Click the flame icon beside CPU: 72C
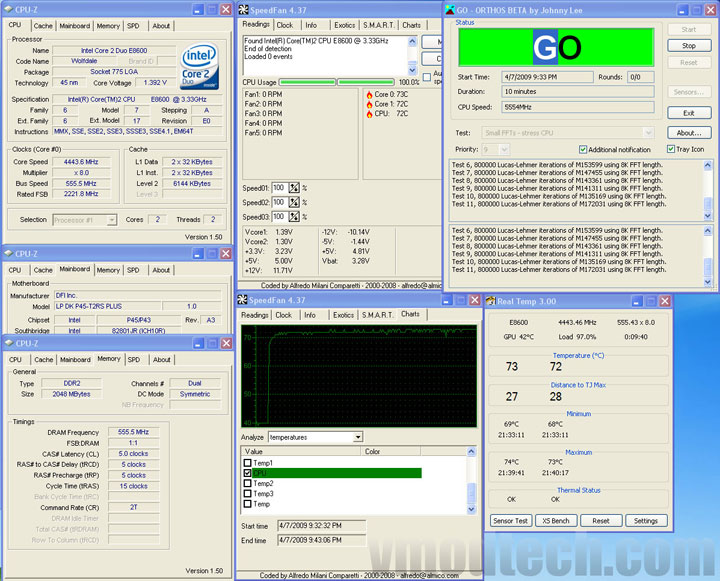This screenshot has width=720, height=581. tap(369, 114)
